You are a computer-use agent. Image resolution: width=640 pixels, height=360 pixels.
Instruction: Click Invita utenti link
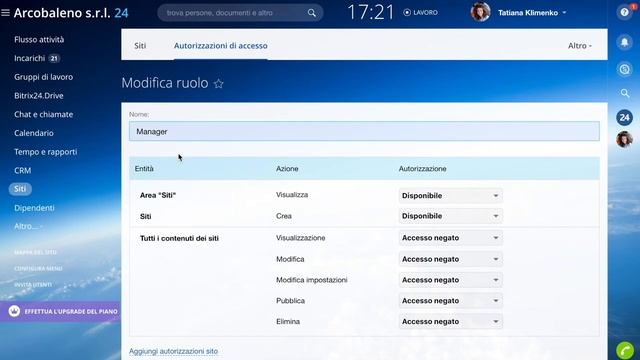pos(33,285)
